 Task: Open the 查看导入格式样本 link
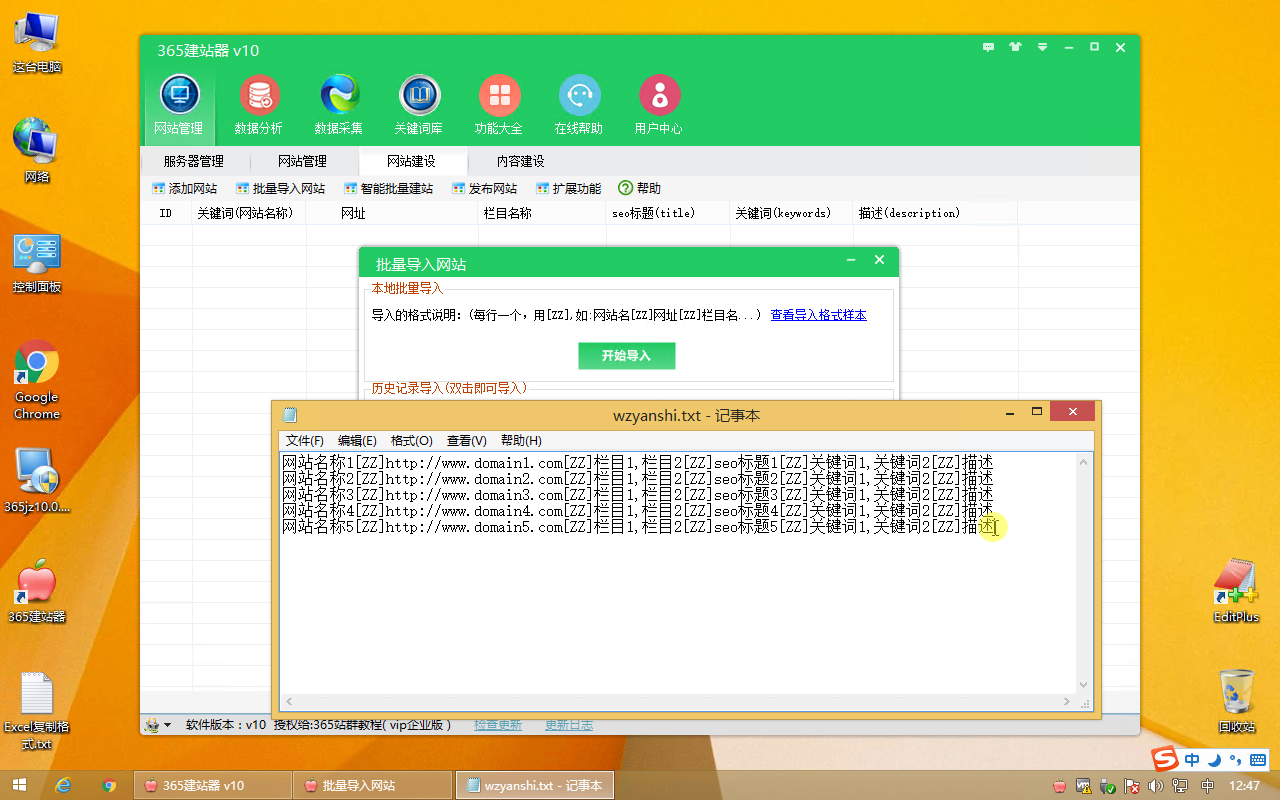click(x=819, y=315)
